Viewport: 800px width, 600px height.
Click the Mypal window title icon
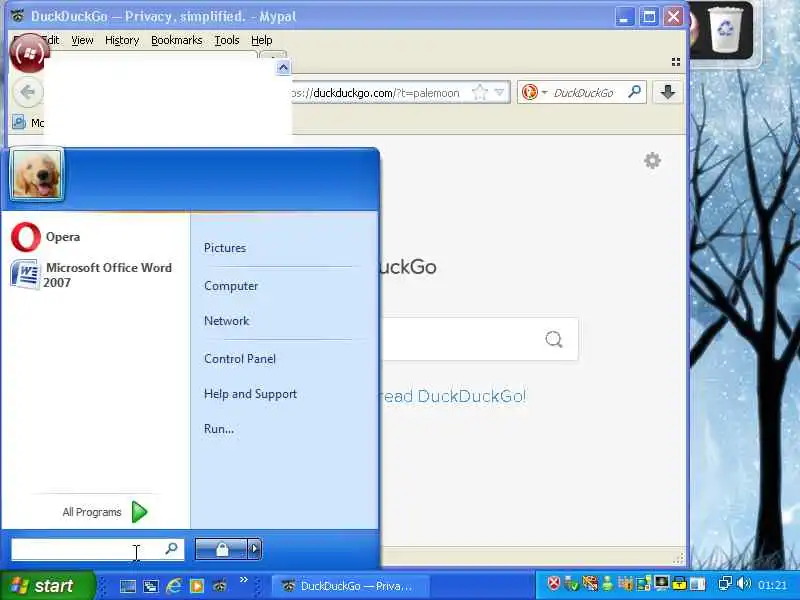[17, 16]
